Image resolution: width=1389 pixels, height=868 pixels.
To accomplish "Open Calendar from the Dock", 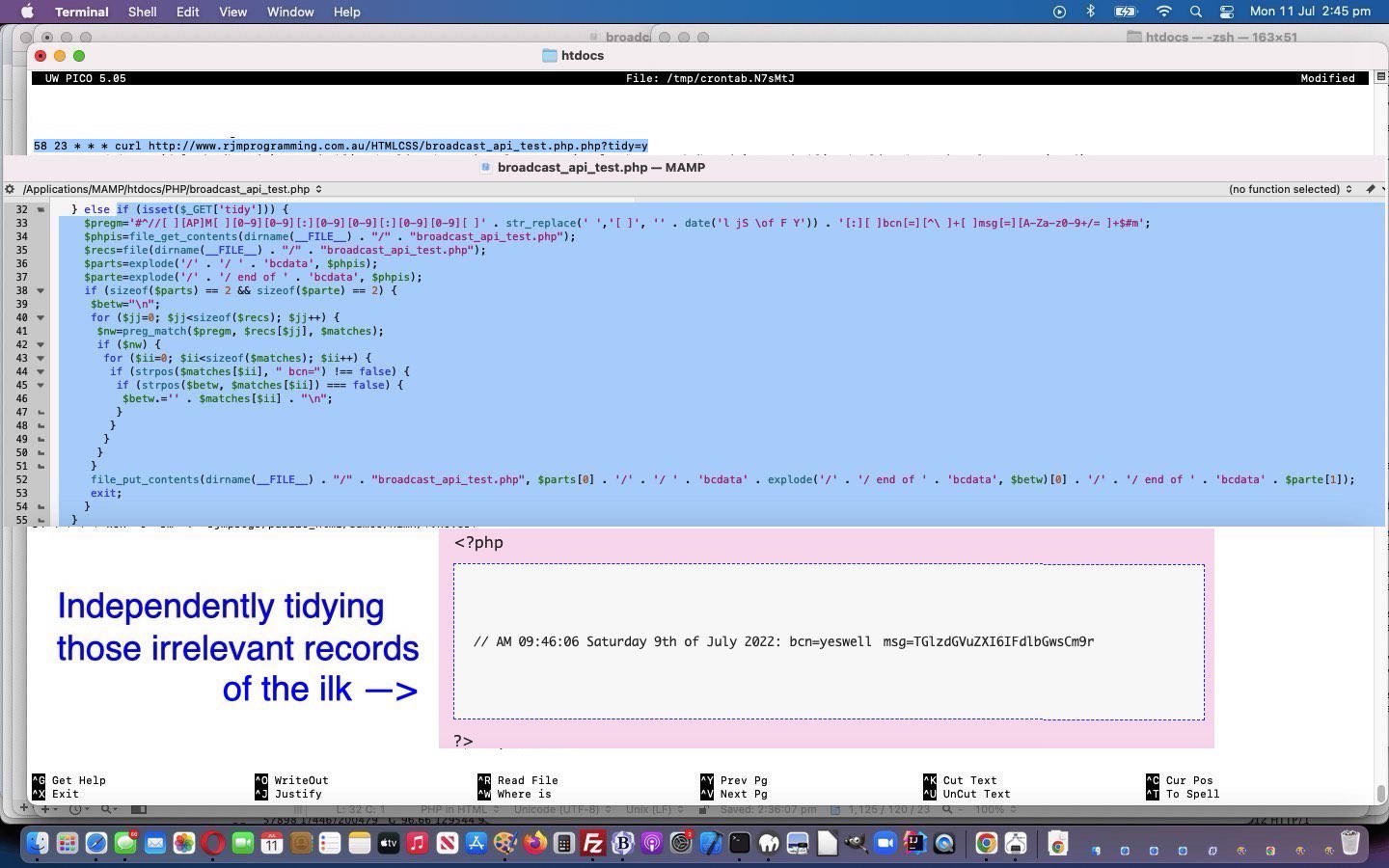I will 272,843.
